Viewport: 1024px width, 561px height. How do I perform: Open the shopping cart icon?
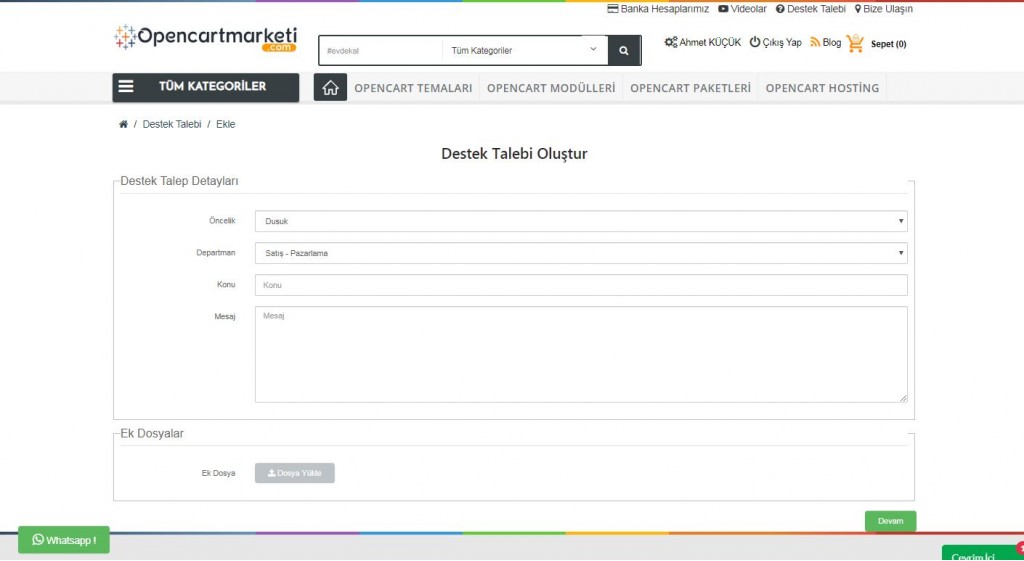855,43
